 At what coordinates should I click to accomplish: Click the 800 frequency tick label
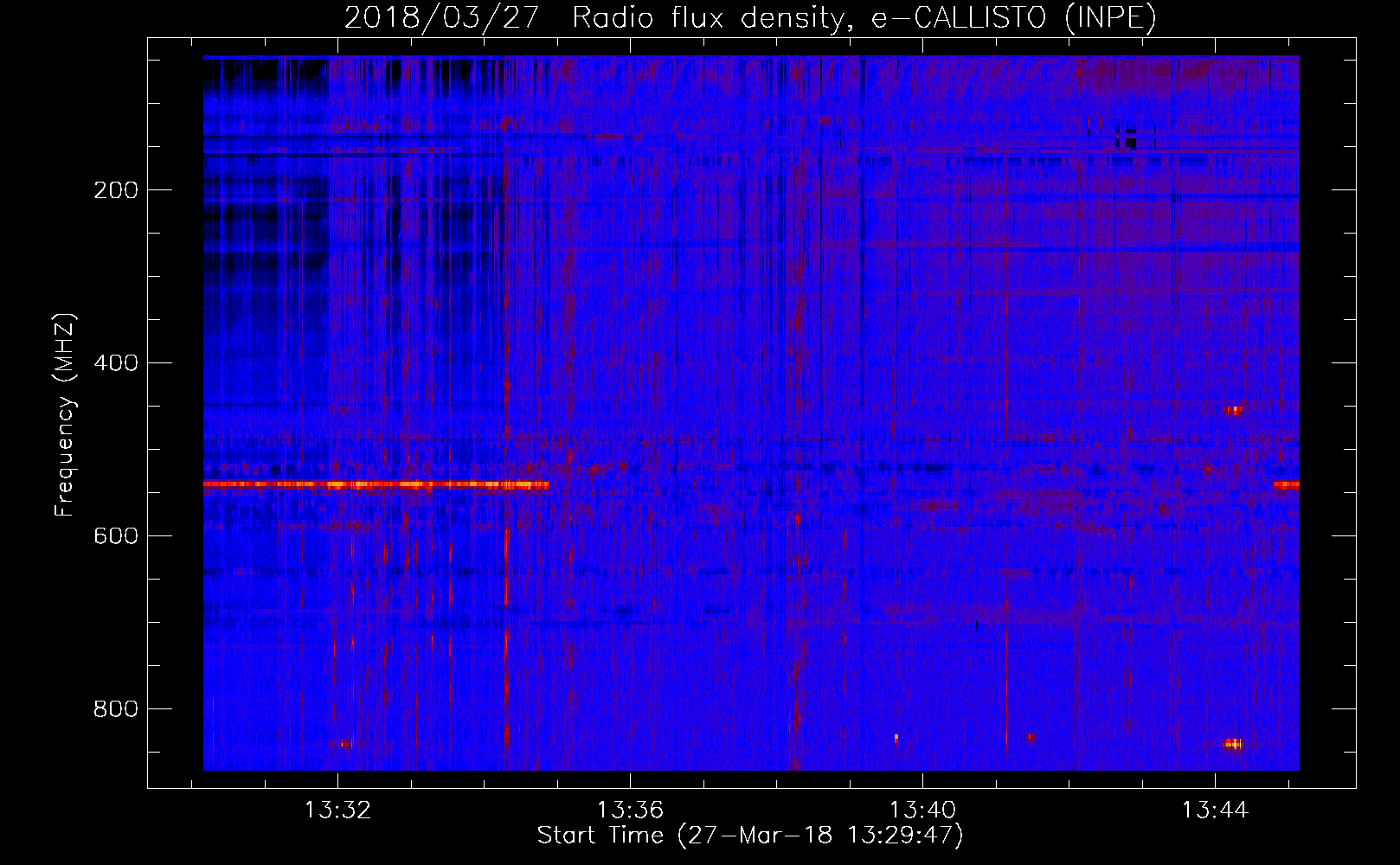[116, 709]
